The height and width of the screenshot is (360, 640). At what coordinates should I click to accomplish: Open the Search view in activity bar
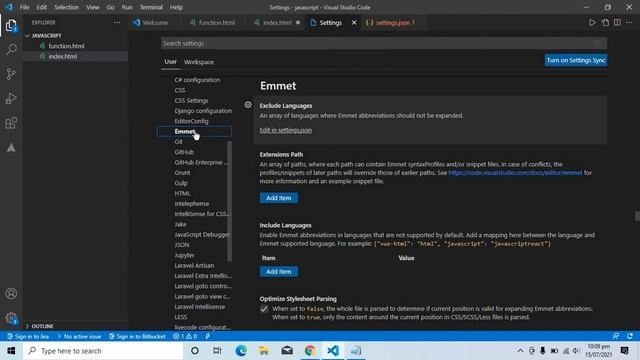11,50
